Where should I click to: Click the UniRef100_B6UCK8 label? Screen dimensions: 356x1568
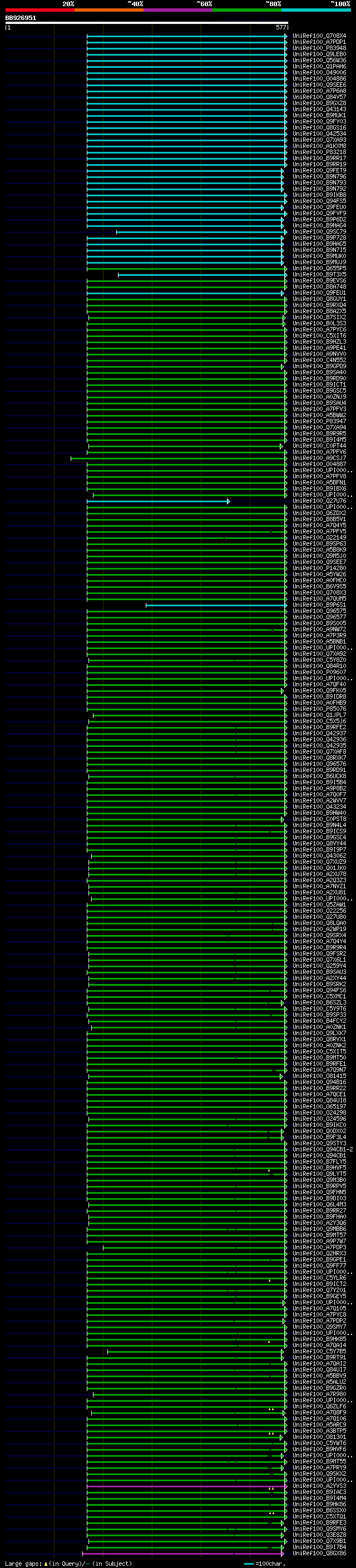click(x=319, y=776)
